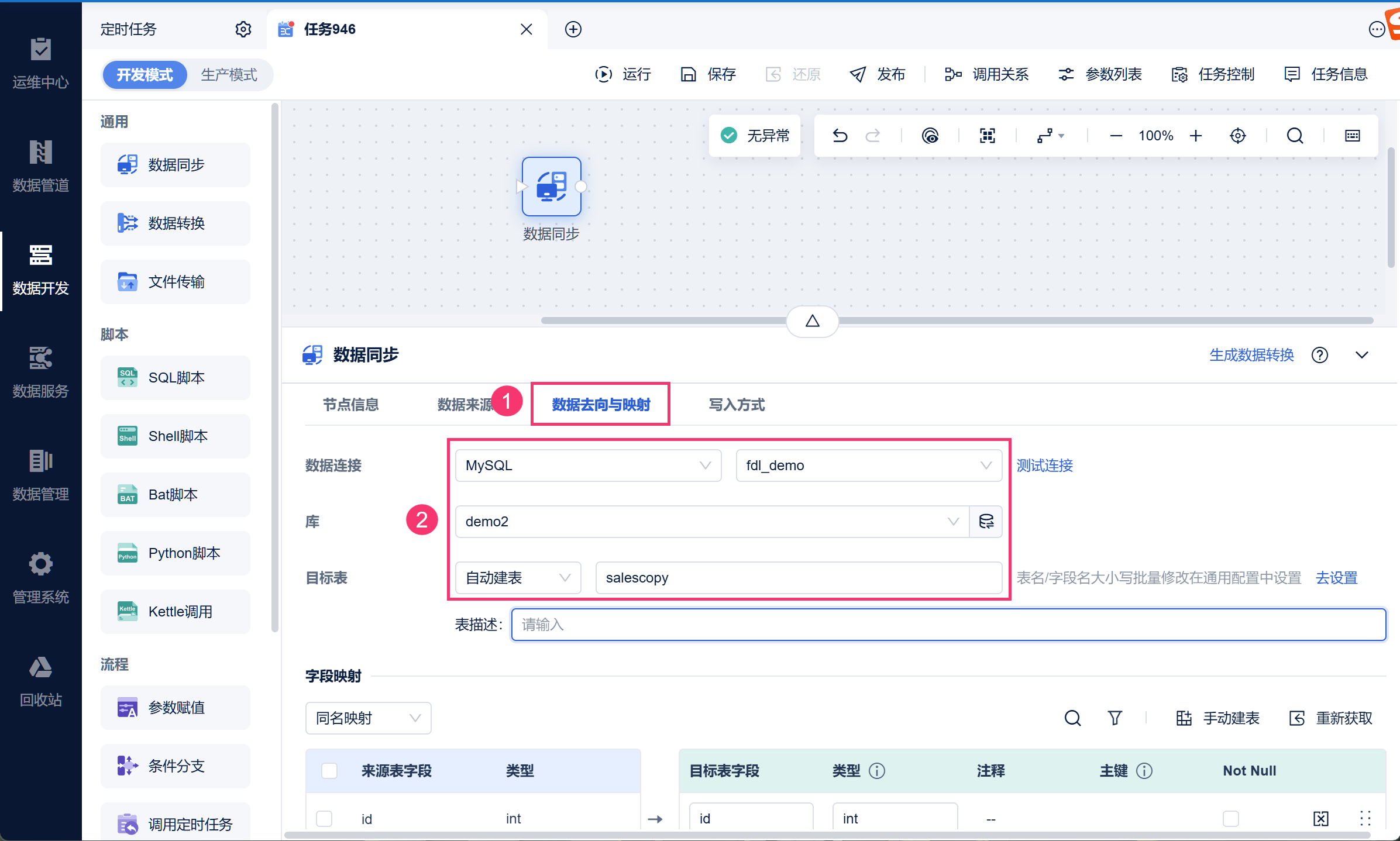Click the field mapping filter funnel icon
Screen dimensions: 1400x841
[1115, 718]
